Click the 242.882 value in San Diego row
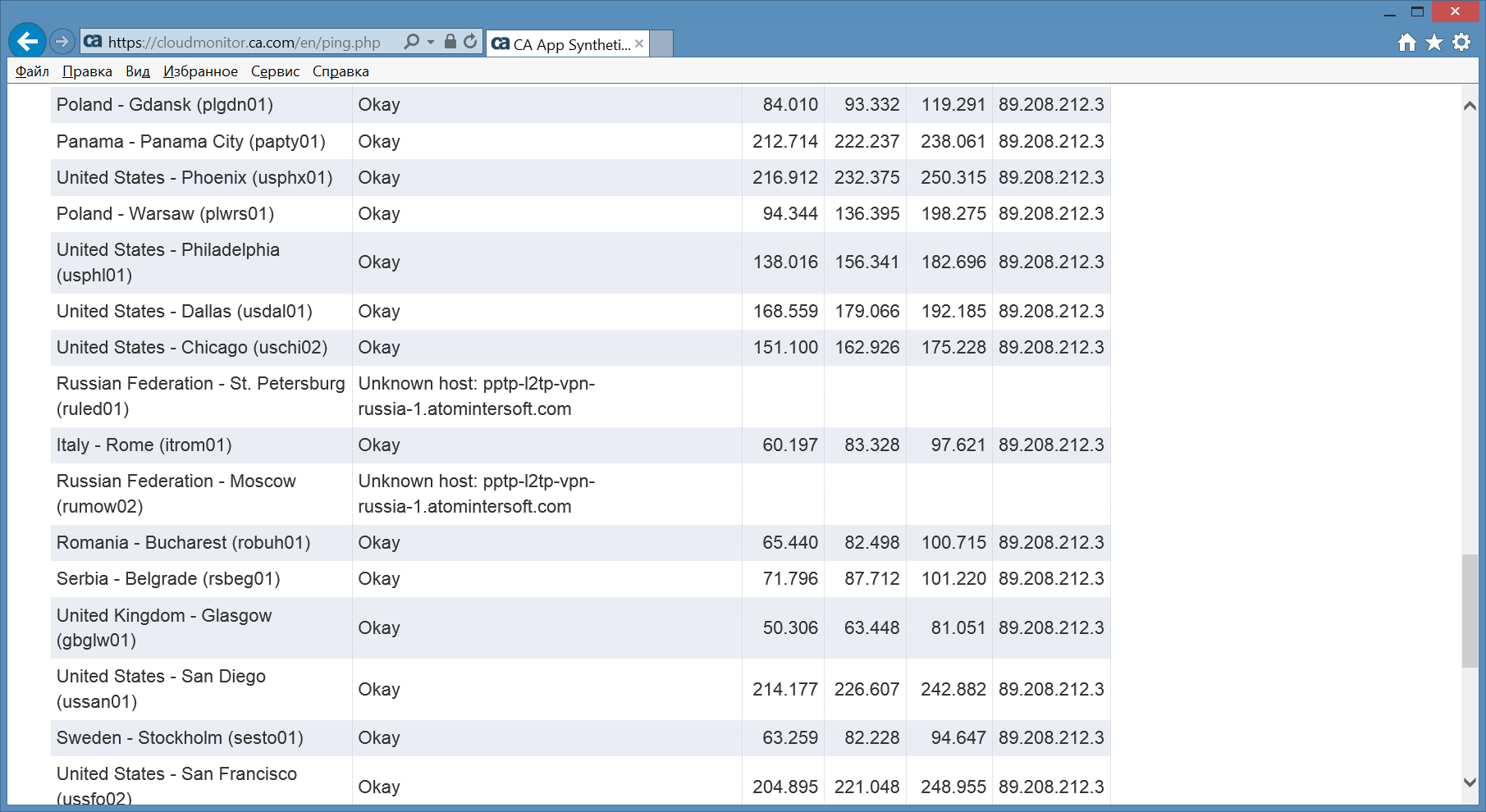This screenshot has width=1486, height=812. tap(953, 690)
